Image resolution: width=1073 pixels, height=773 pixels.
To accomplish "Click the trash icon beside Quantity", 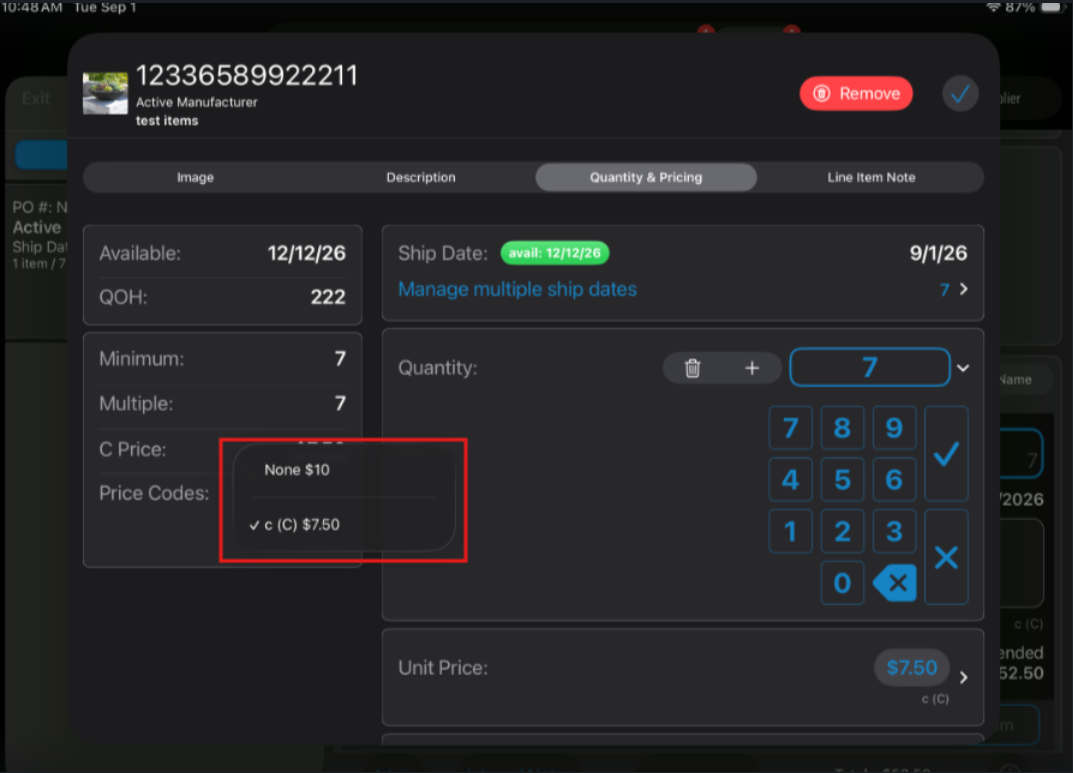I will pos(692,368).
